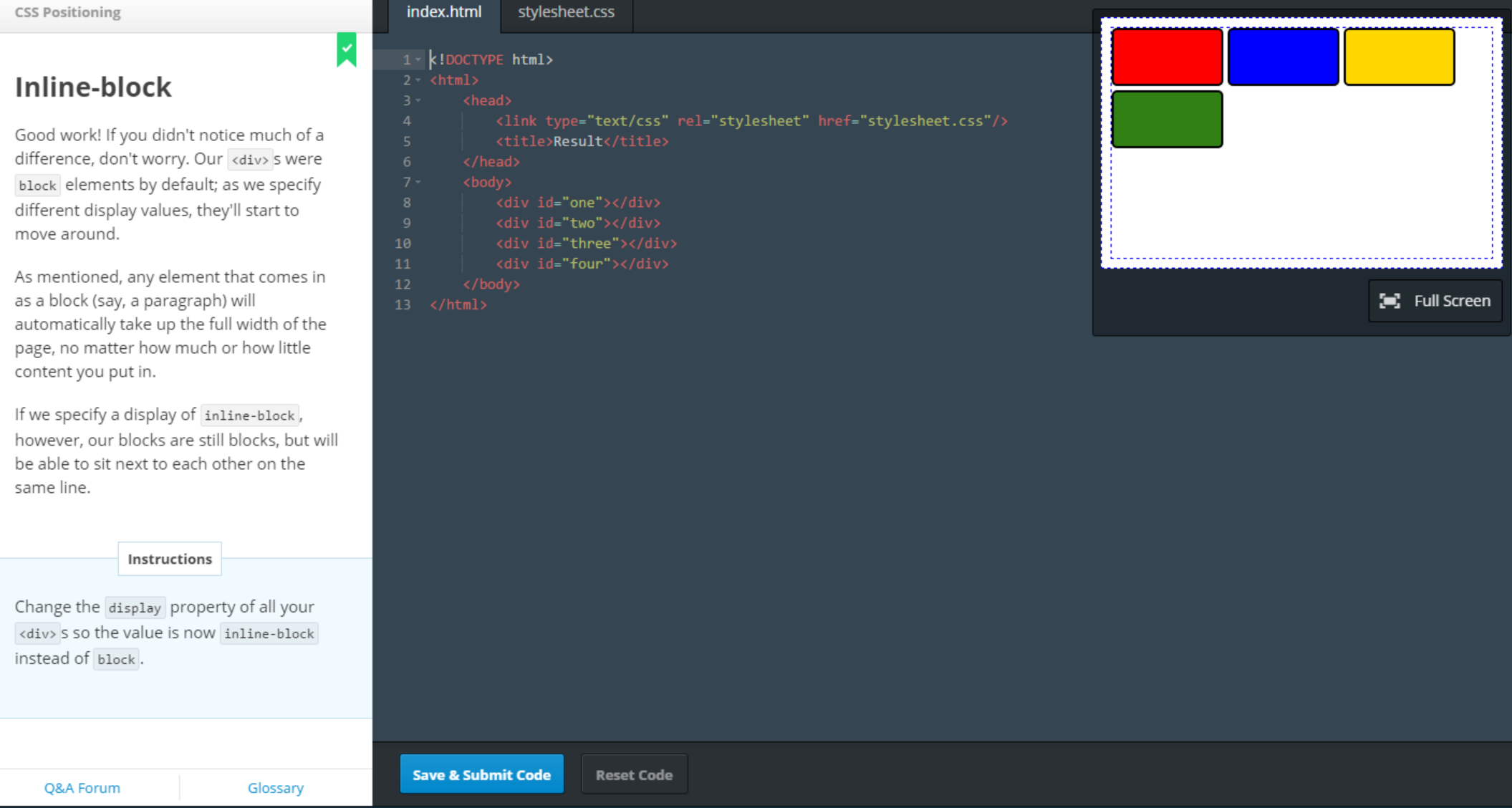Click the Instructions label
This screenshot has height=808, width=1512.
pyautogui.click(x=170, y=559)
